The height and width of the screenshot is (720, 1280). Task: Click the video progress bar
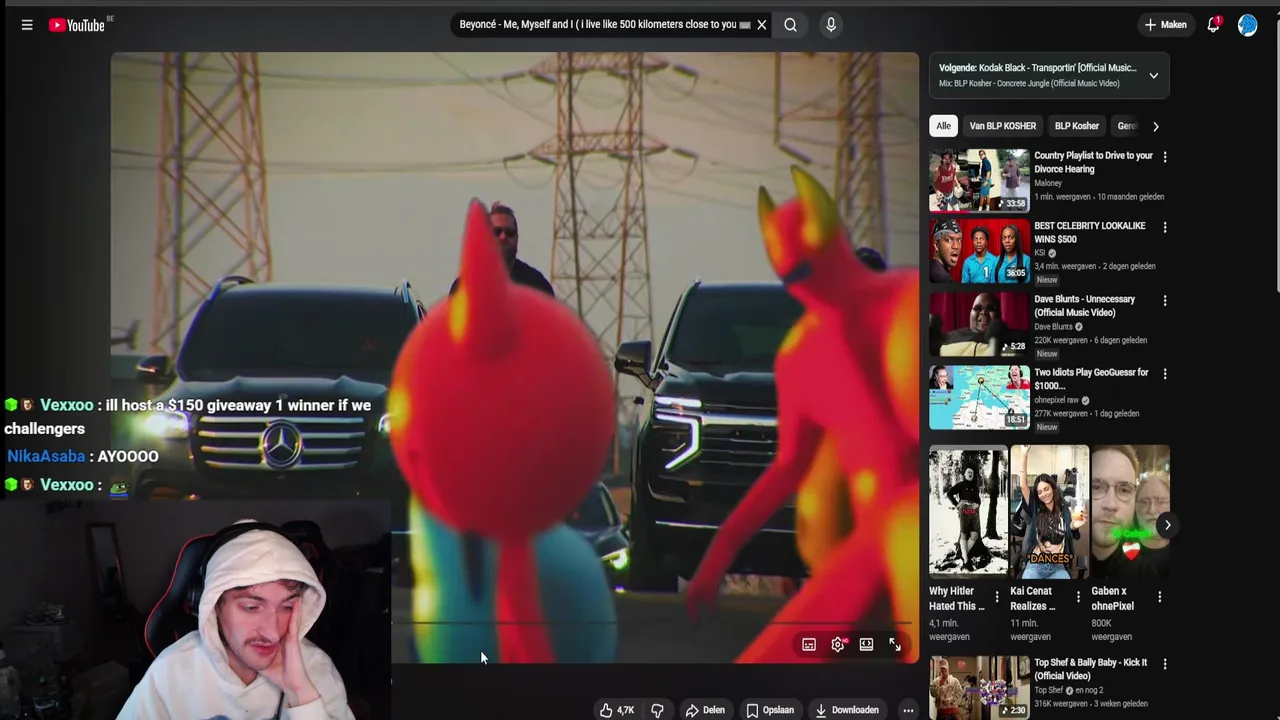pos(650,622)
